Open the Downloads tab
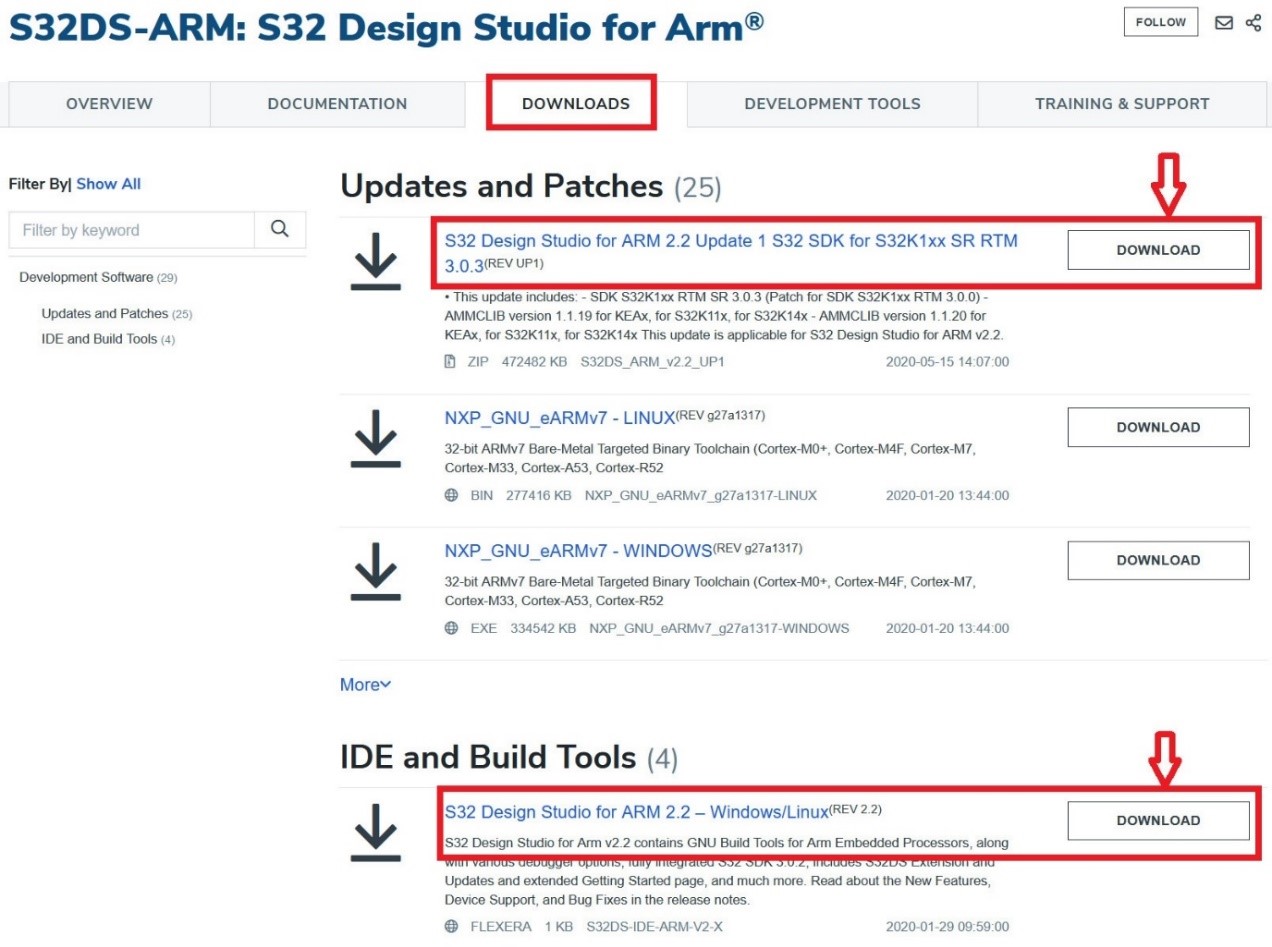The width and height of the screenshot is (1272, 947). [x=575, y=103]
